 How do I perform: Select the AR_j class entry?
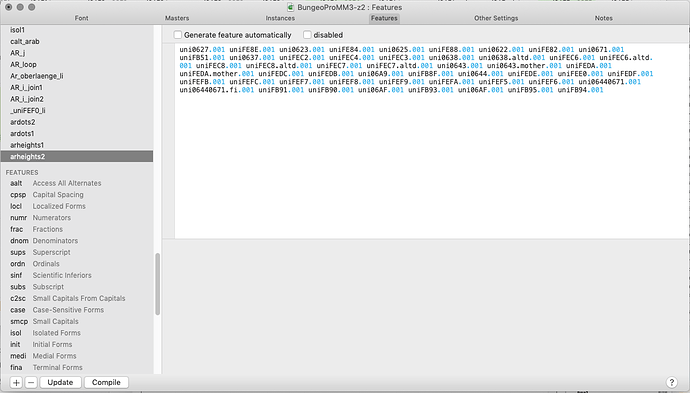pyautogui.click(x=77, y=53)
